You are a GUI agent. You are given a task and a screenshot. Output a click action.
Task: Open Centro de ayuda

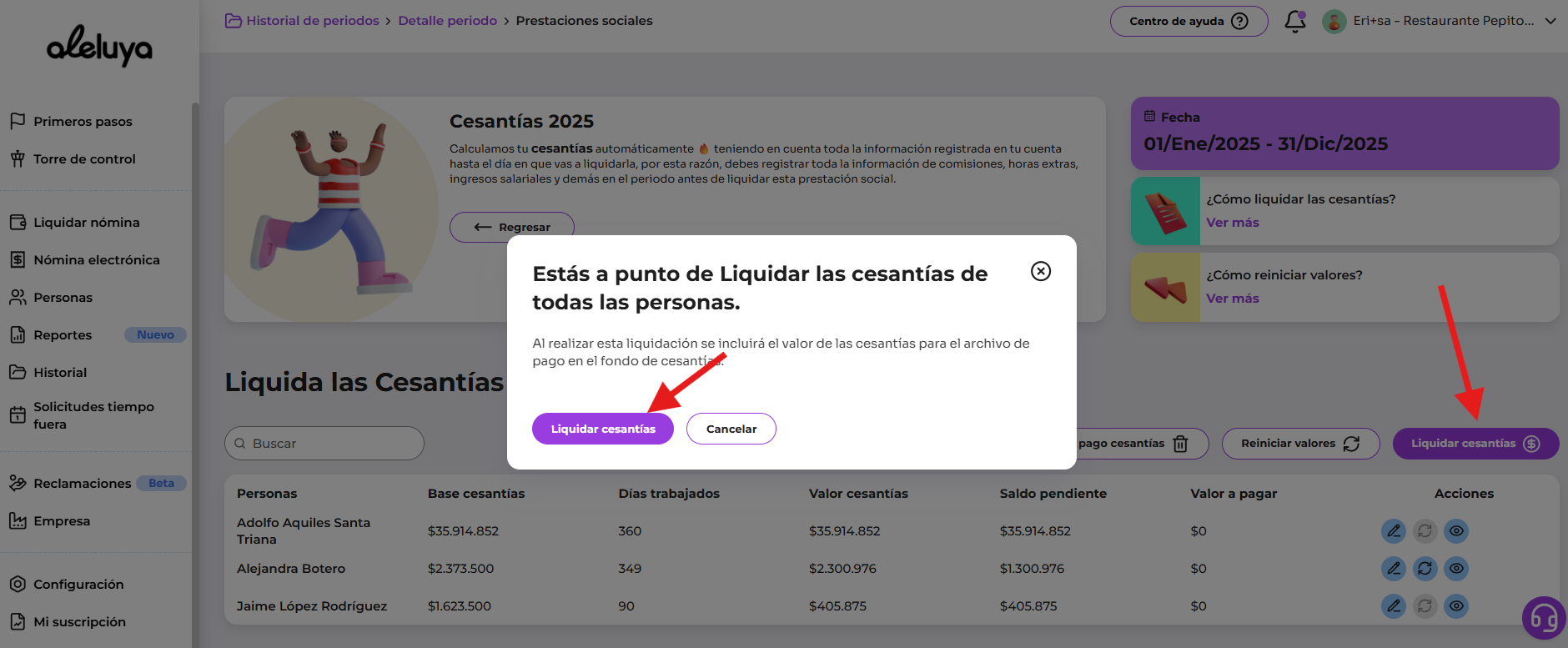[x=1188, y=21]
